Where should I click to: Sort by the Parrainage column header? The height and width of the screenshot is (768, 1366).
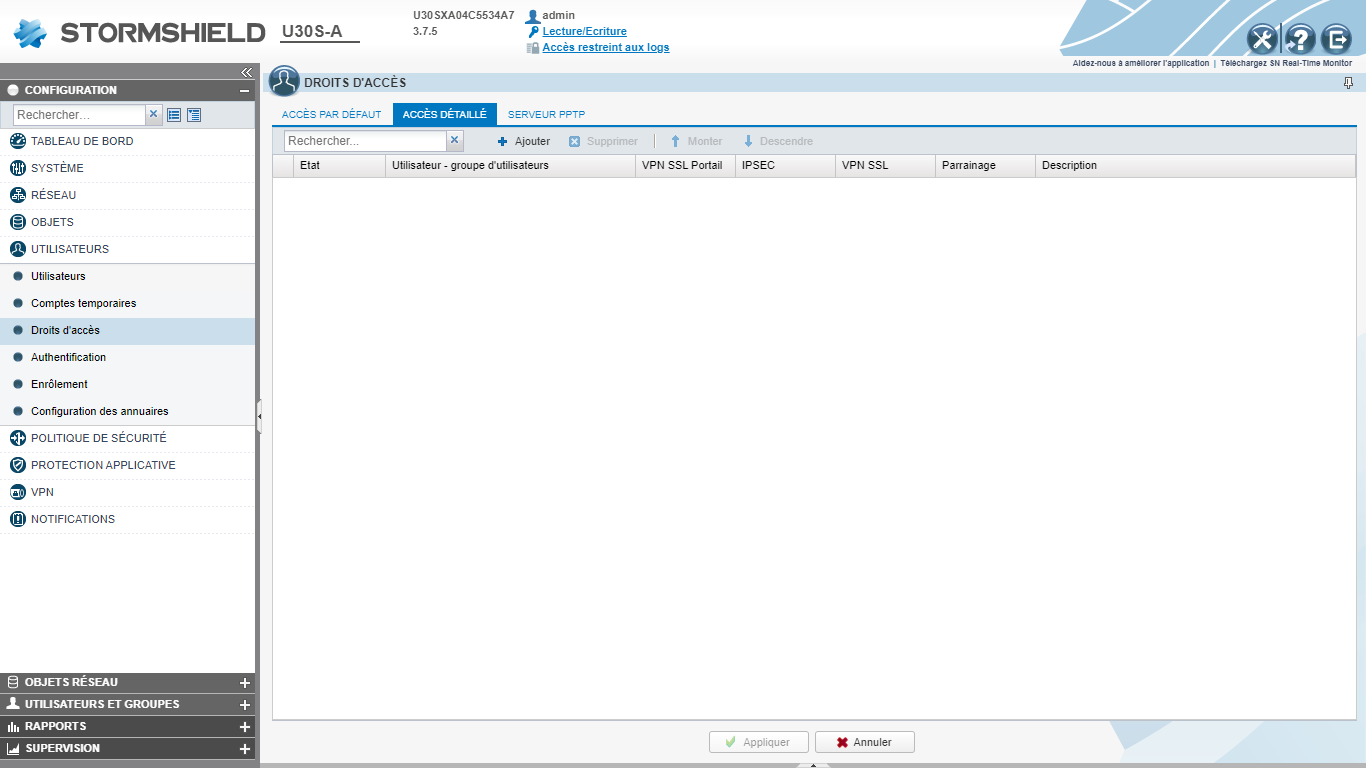pyautogui.click(x=985, y=165)
